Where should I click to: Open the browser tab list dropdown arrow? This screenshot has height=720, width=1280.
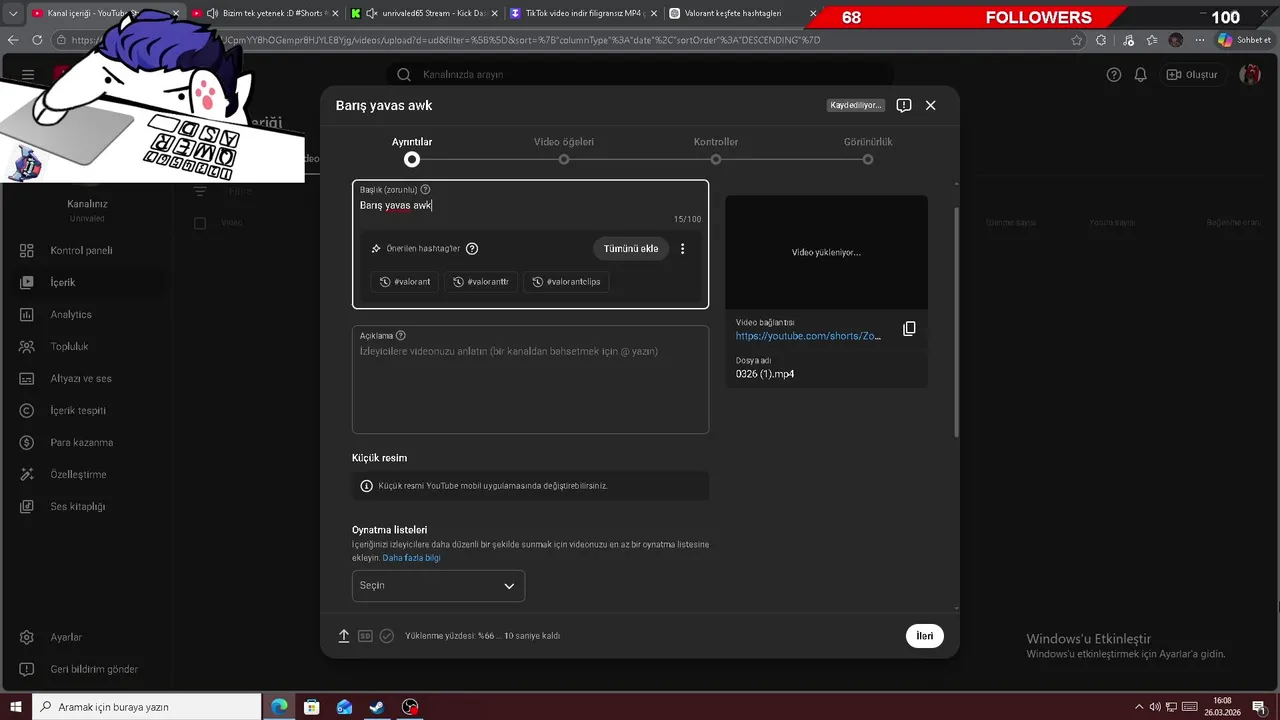13,14
